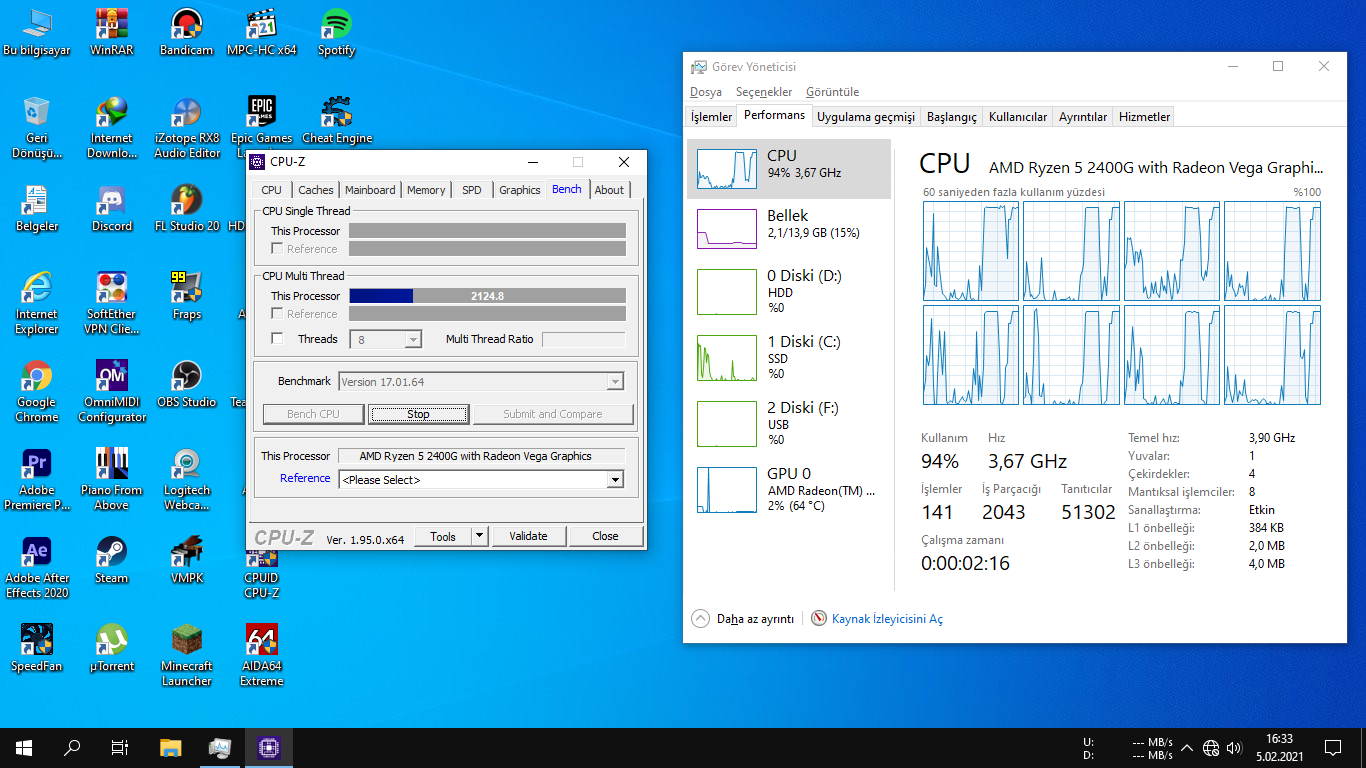This screenshot has height=768, width=1366.
Task: Launch µTorrent from the desktop
Action: tap(112, 648)
